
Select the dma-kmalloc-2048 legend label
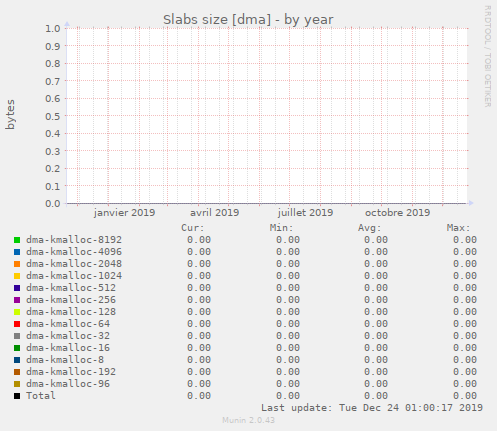[x=74, y=264]
